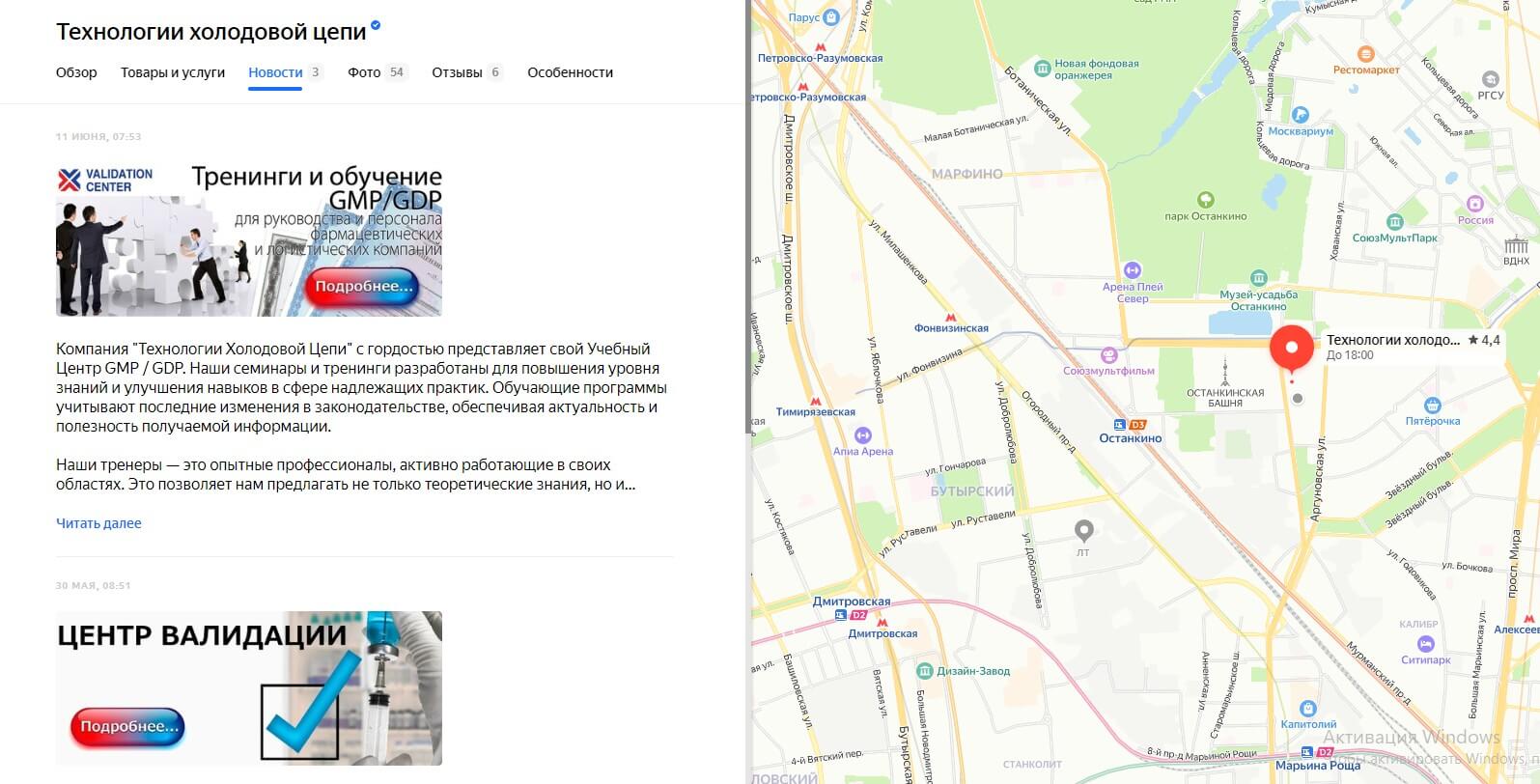The width and height of the screenshot is (1540, 784).
Task: Select the Арена Плей Север icon
Action: tap(1133, 270)
